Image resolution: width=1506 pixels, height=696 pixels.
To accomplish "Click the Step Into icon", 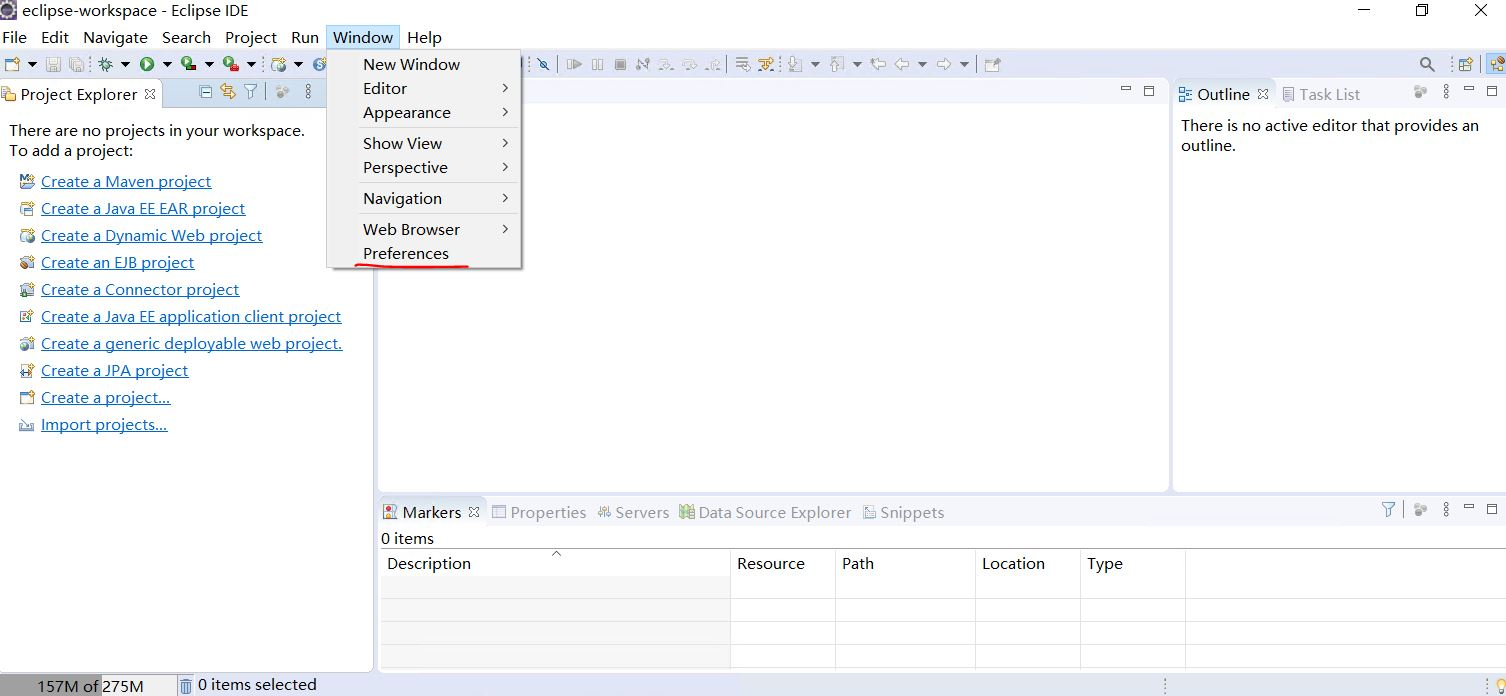I will point(666,64).
